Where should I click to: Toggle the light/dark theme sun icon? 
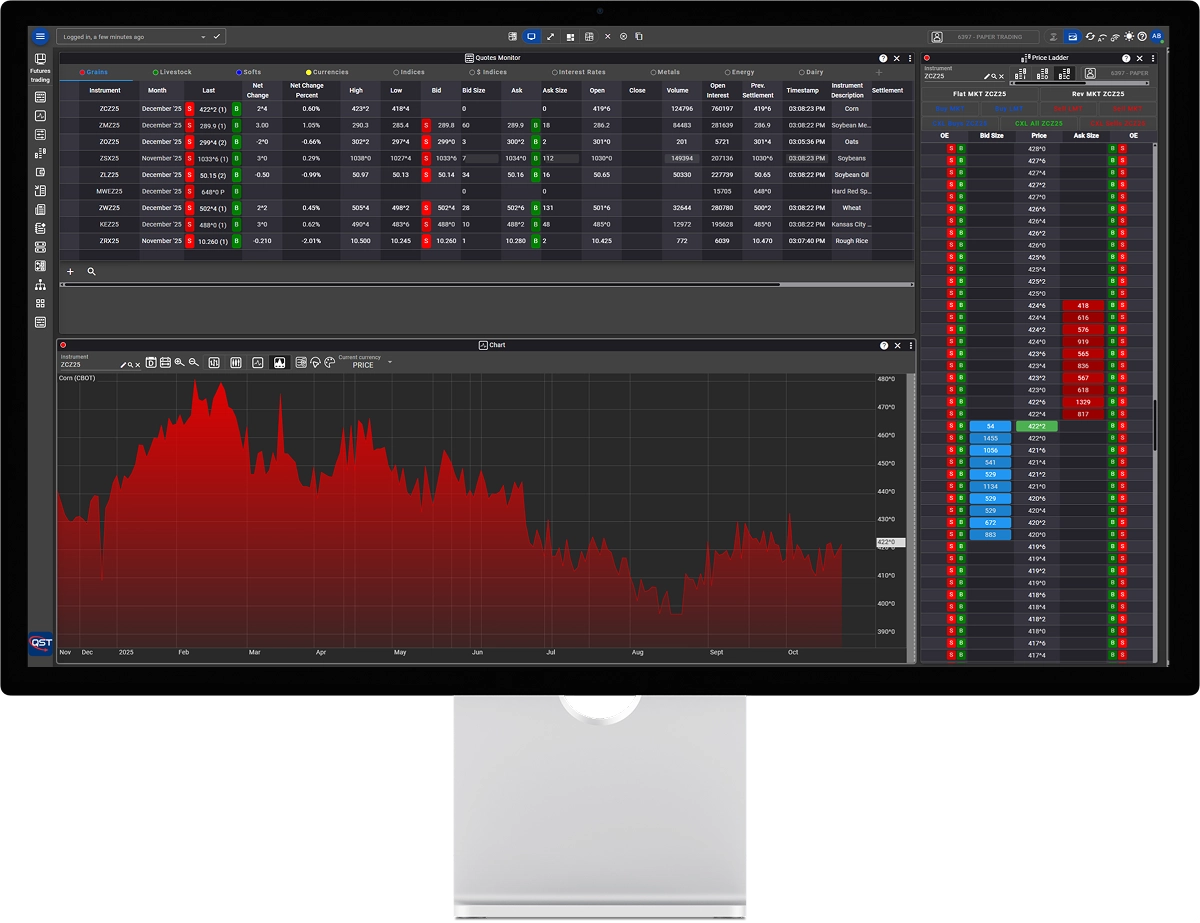tap(1129, 36)
